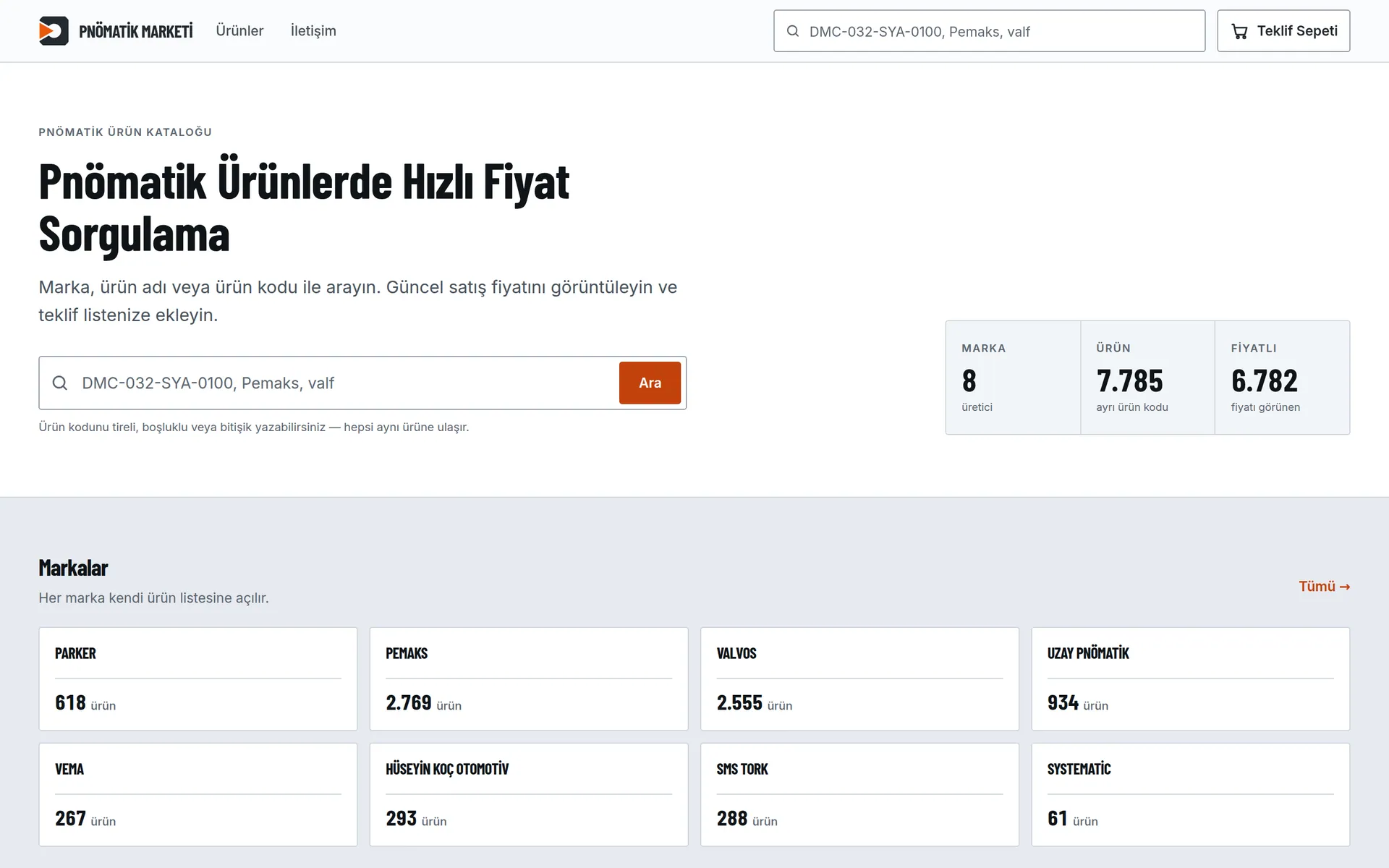Viewport: 1389px width, 868px height.
Task: Focus the header search input field
Action: pyautogui.click(x=989, y=31)
